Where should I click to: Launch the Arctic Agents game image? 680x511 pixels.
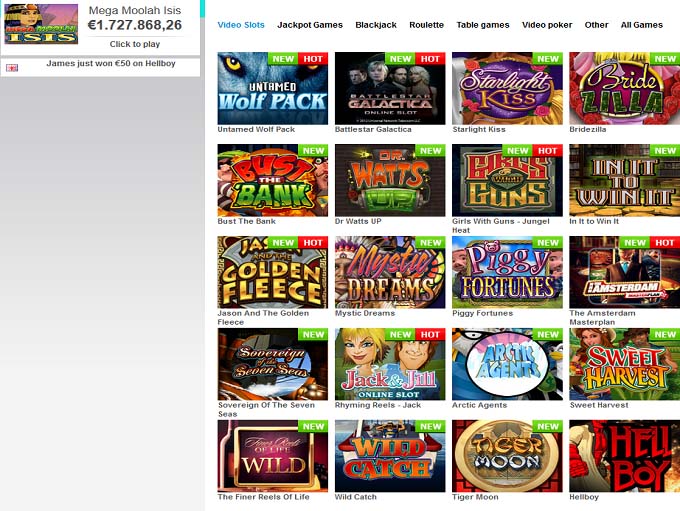pos(507,364)
